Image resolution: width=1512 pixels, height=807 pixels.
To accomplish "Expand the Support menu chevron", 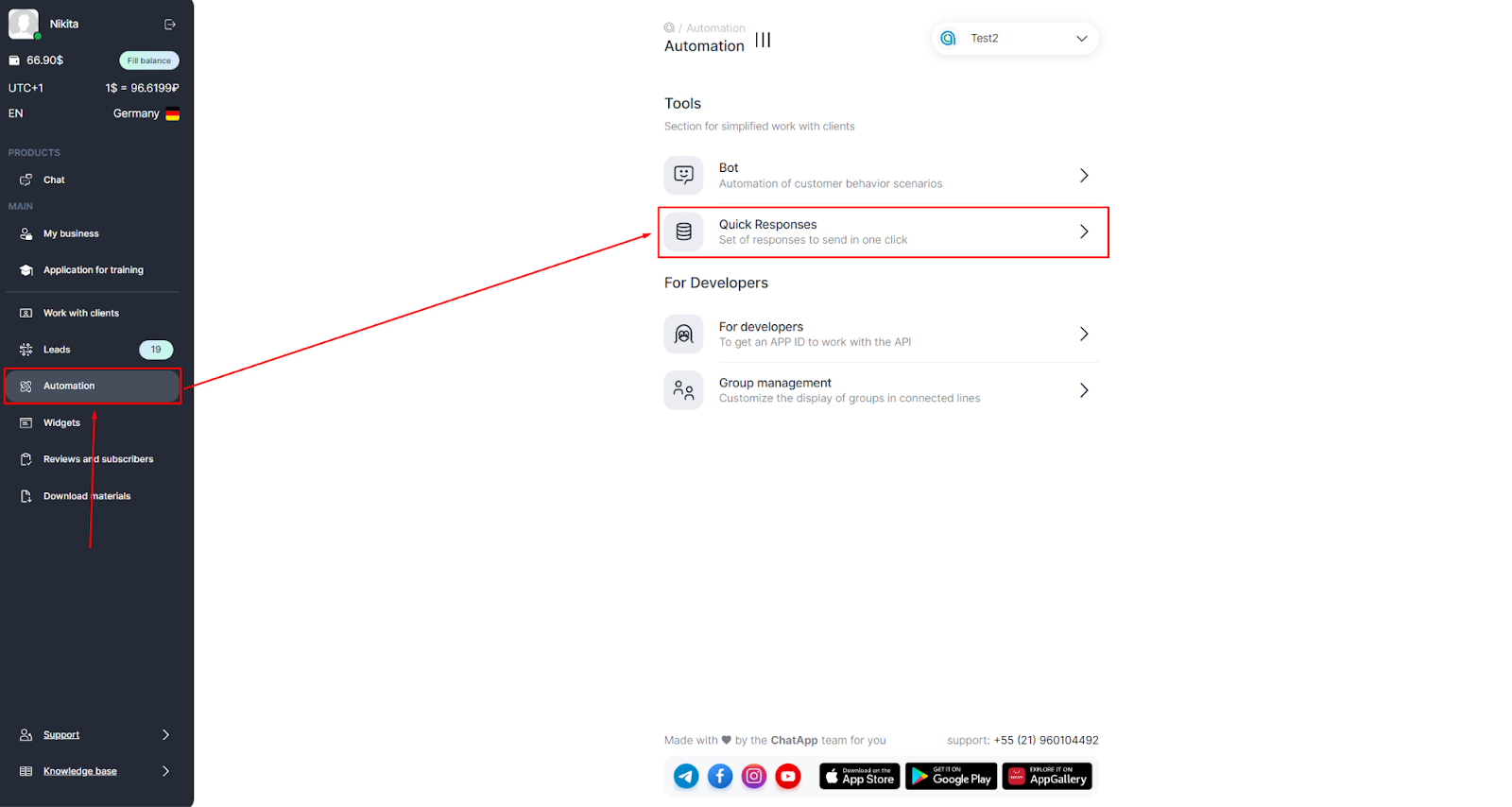I will click(x=166, y=734).
